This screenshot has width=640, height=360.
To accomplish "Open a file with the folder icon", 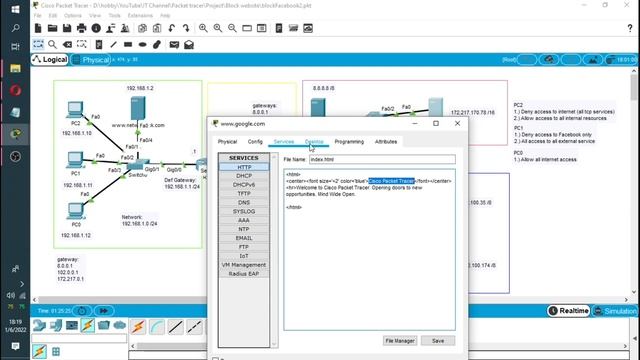I will 52,28.
